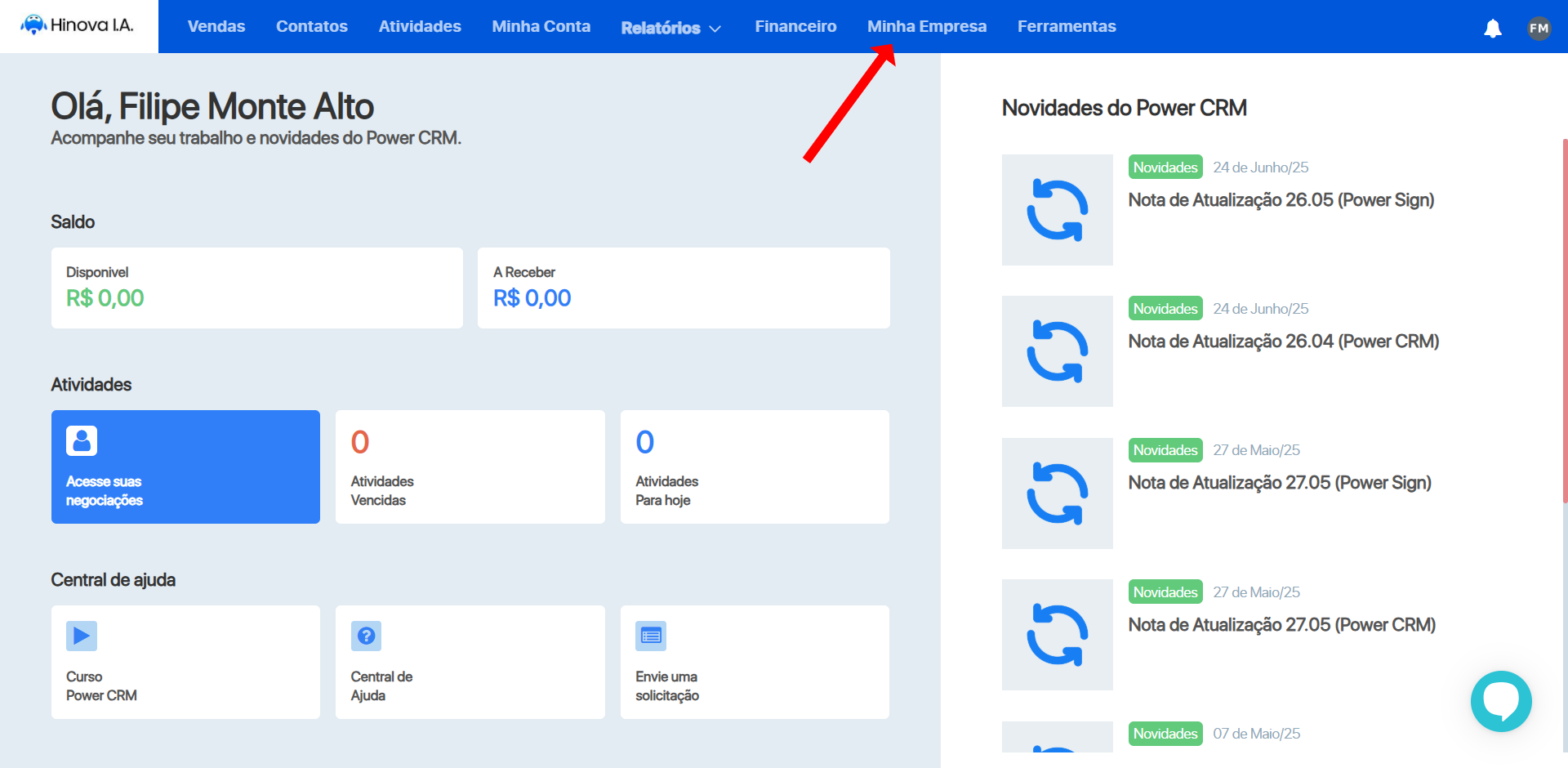Open Nota de Atualização 26.04 (Power CRM)
The width and height of the screenshot is (1568, 768).
(x=1283, y=342)
